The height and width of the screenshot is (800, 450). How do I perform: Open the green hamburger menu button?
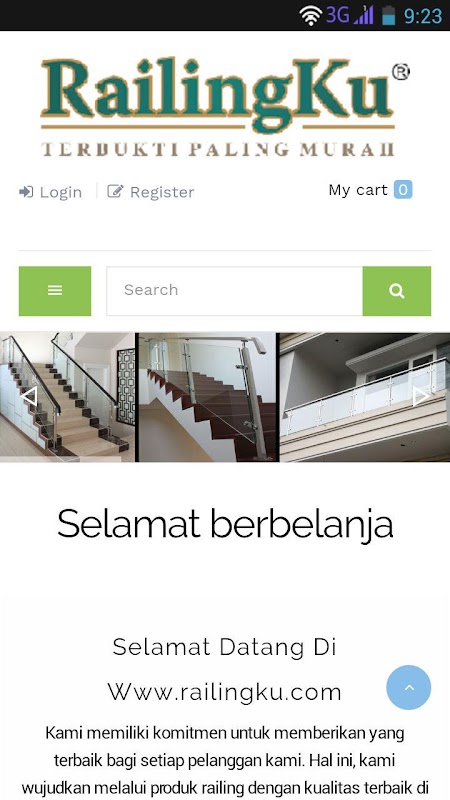coord(55,291)
